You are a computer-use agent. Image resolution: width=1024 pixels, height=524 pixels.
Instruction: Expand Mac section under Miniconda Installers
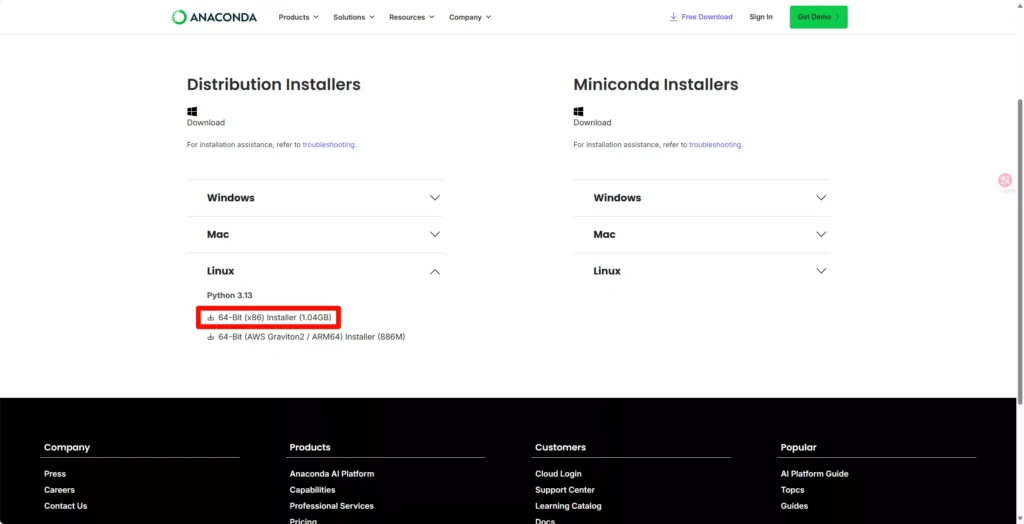821,234
